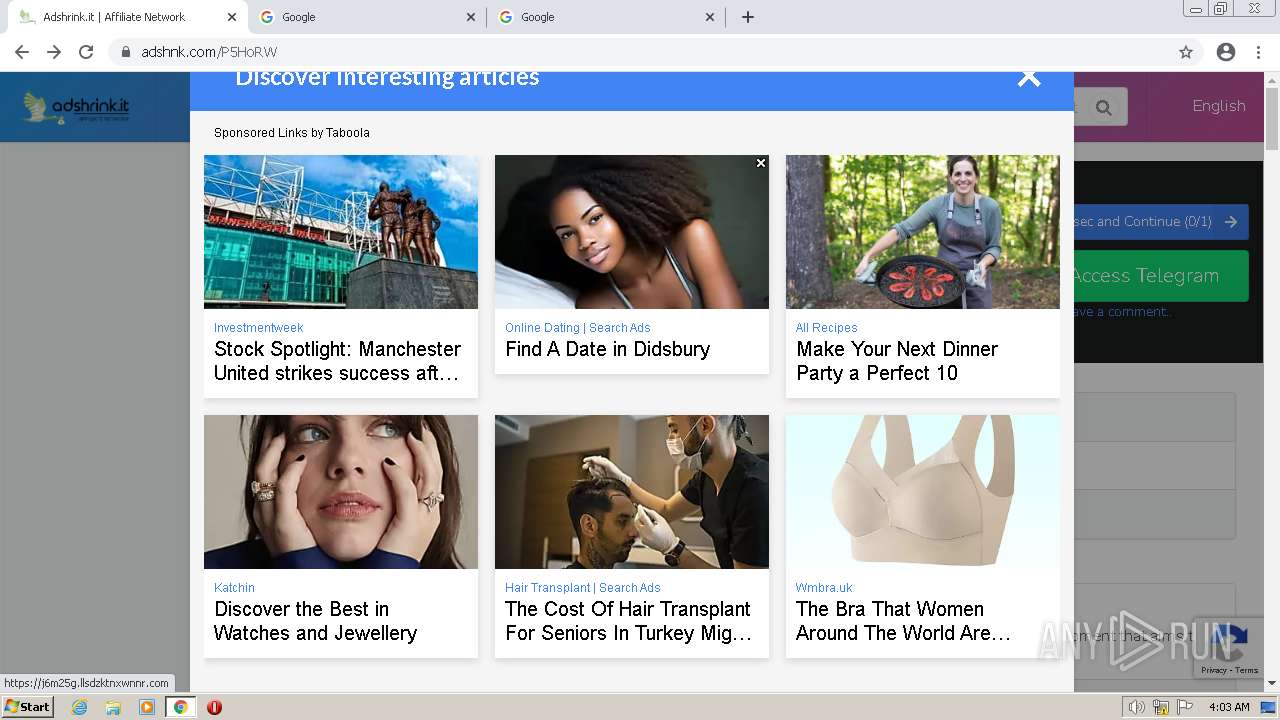
Task: Open the watches and jewellery image
Action: [341, 492]
